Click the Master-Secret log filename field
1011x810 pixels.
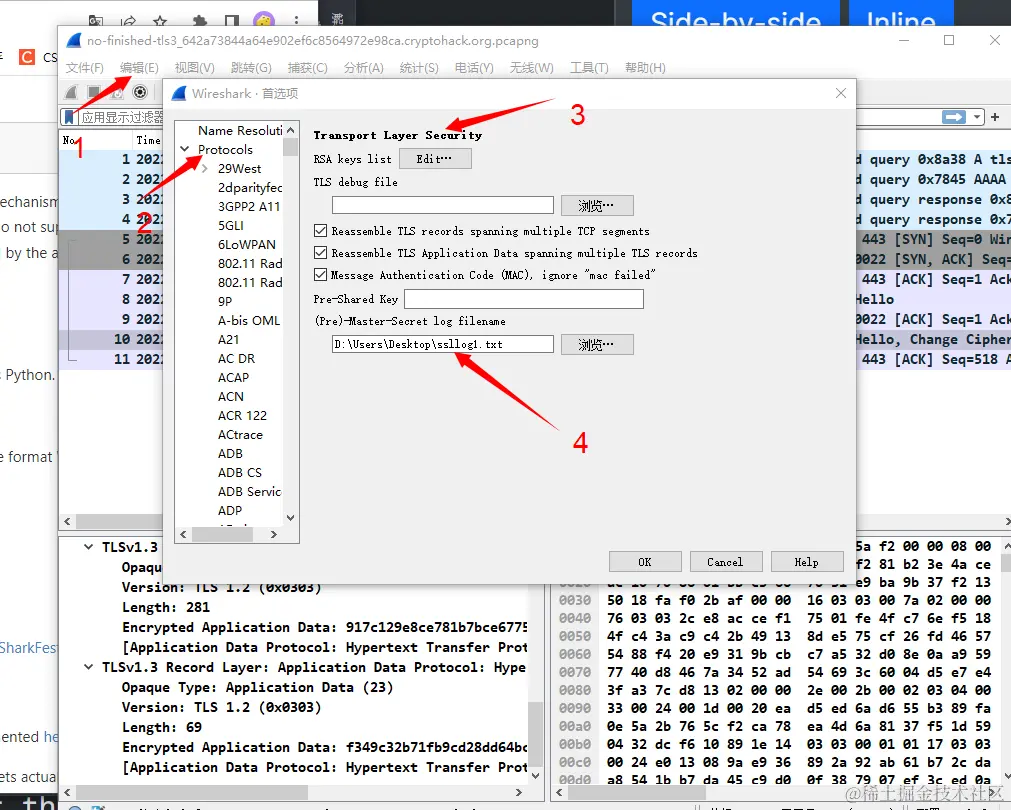point(443,344)
